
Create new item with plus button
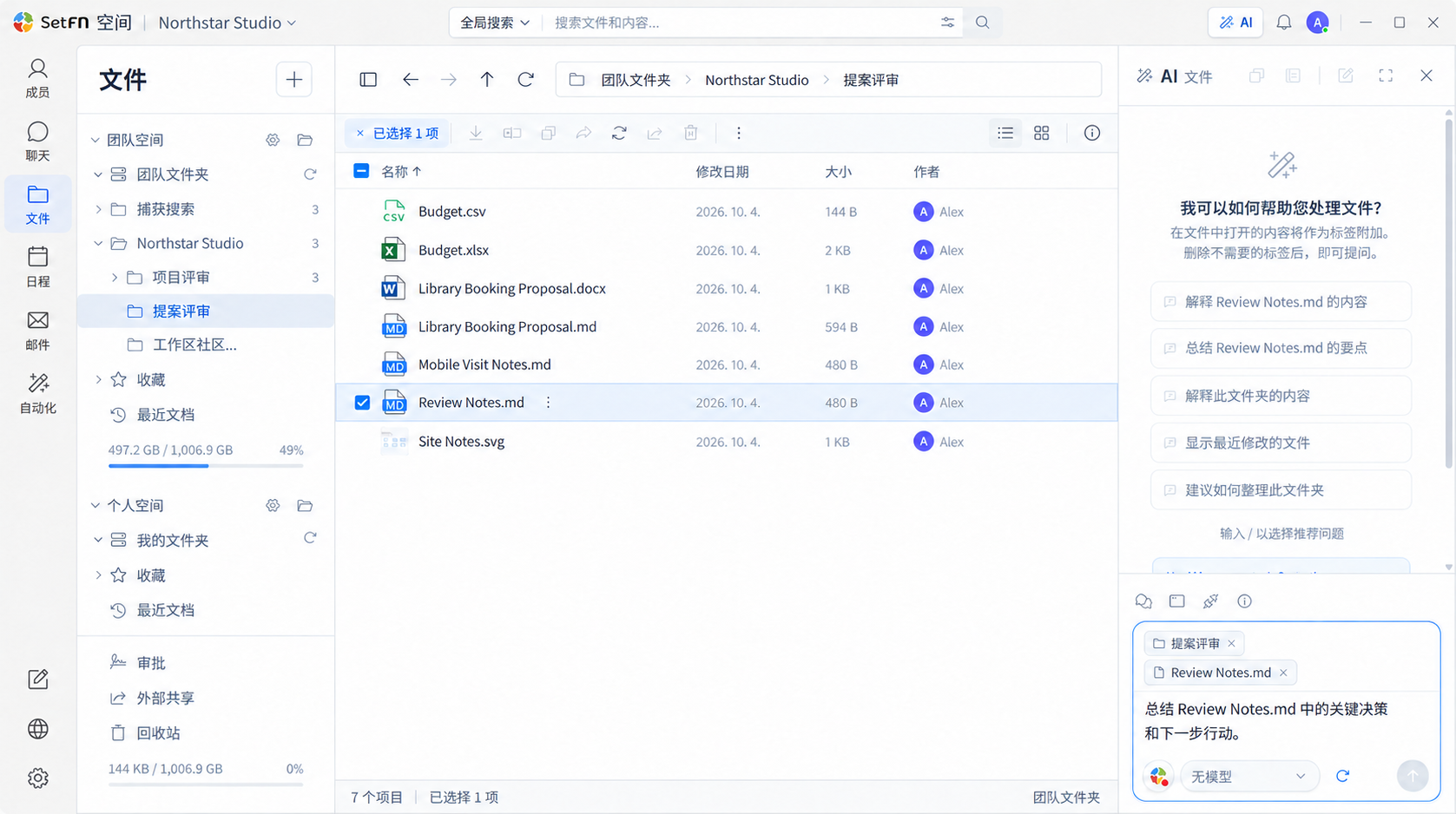click(x=294, y=80)
